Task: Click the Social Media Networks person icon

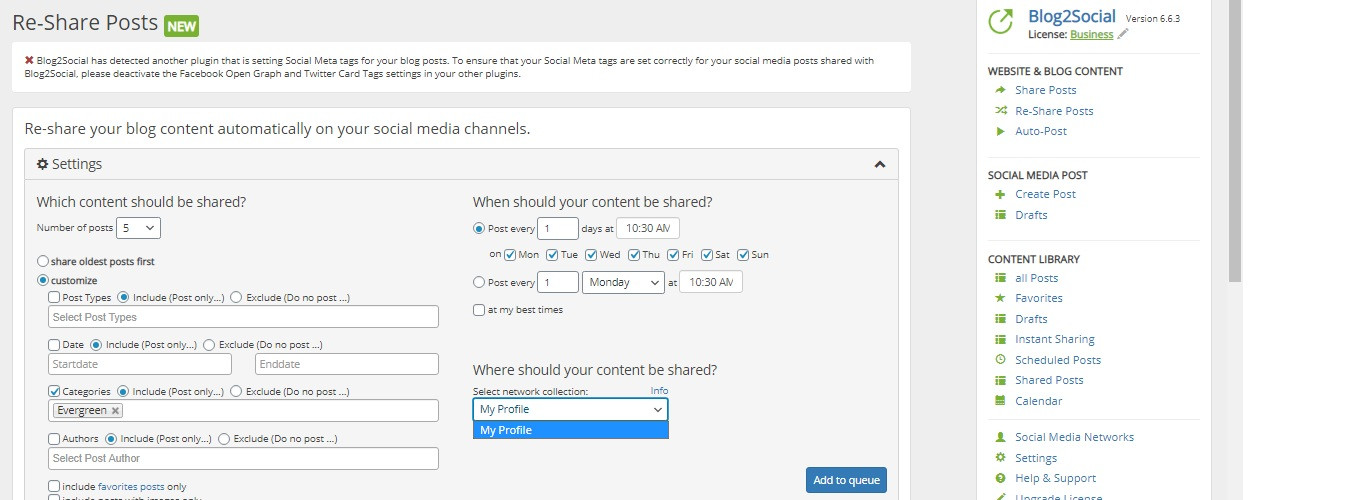Action: click(x=1000, y=437)
